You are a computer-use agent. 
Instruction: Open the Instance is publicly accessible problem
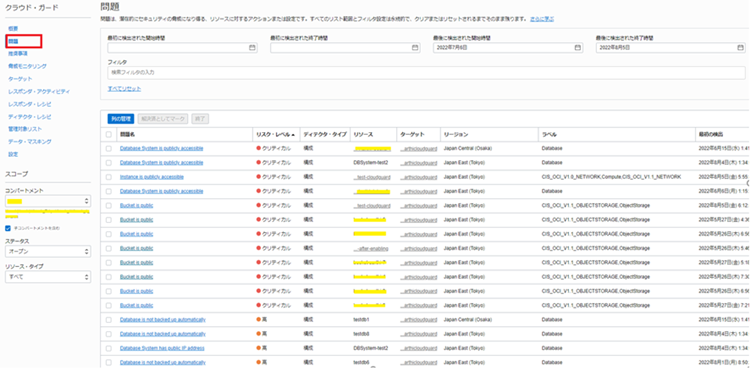[x=152, y=177]
